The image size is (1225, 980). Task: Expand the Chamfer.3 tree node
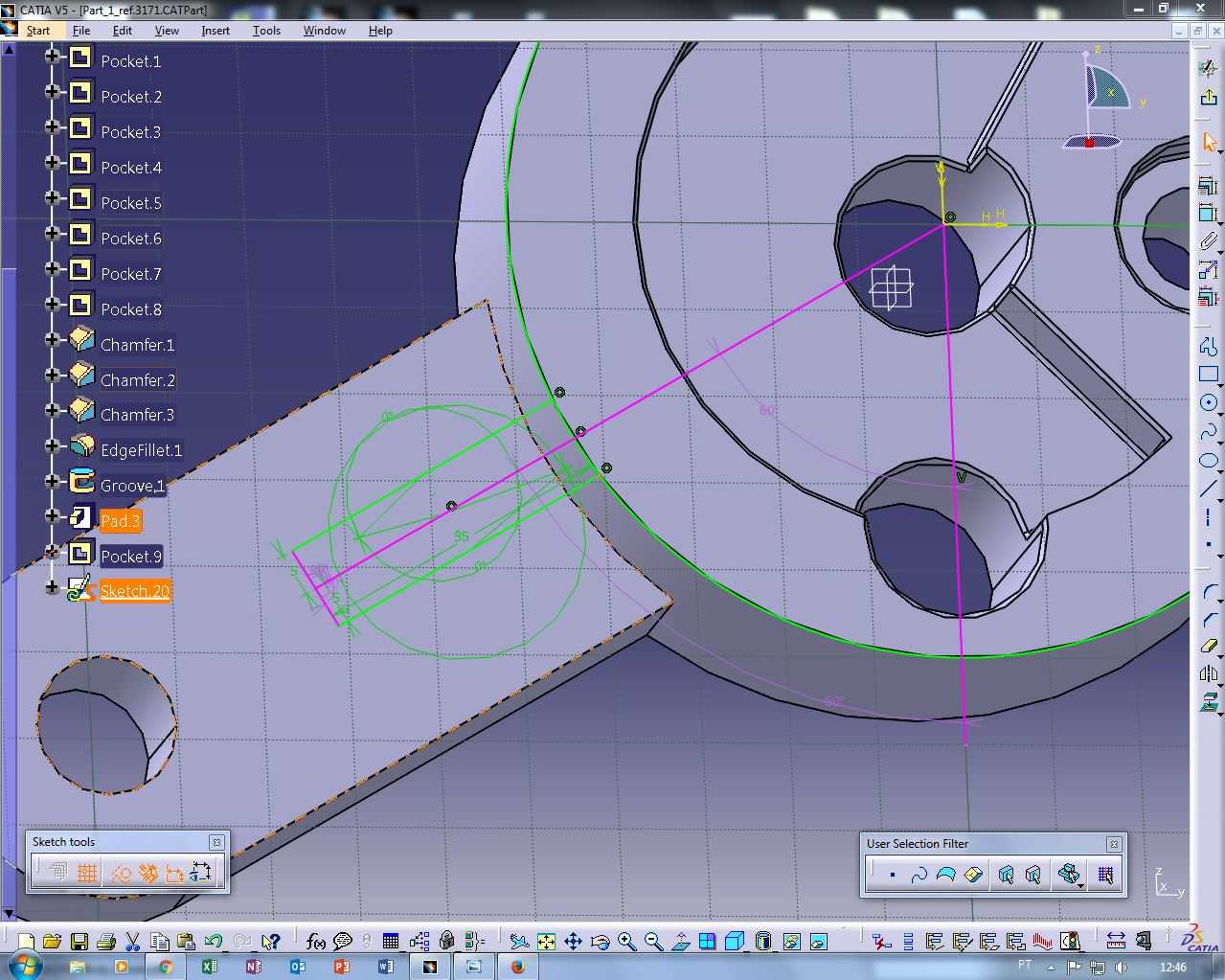click(53, 410)
